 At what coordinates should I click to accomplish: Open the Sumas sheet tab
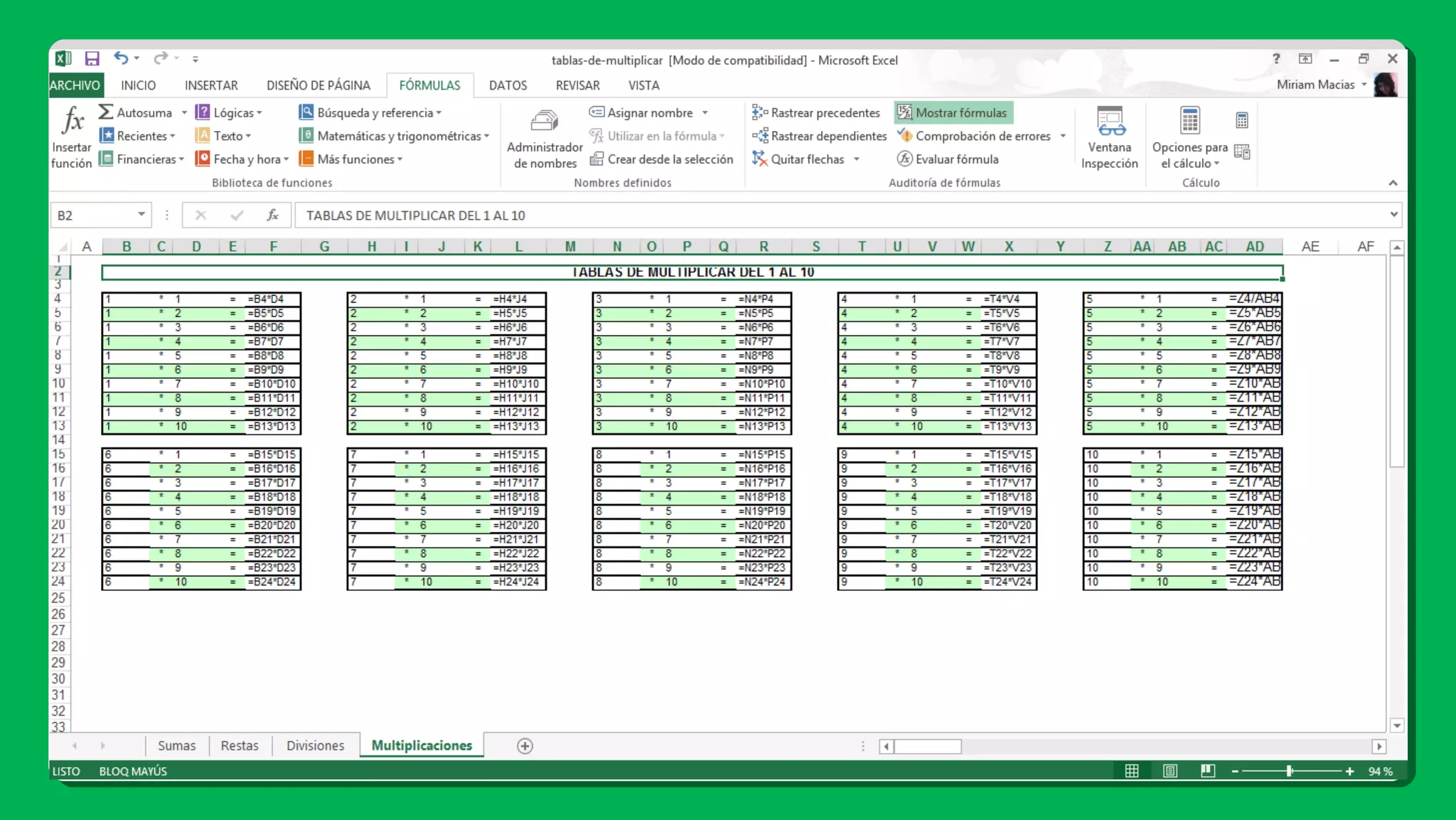click(176, 745)
